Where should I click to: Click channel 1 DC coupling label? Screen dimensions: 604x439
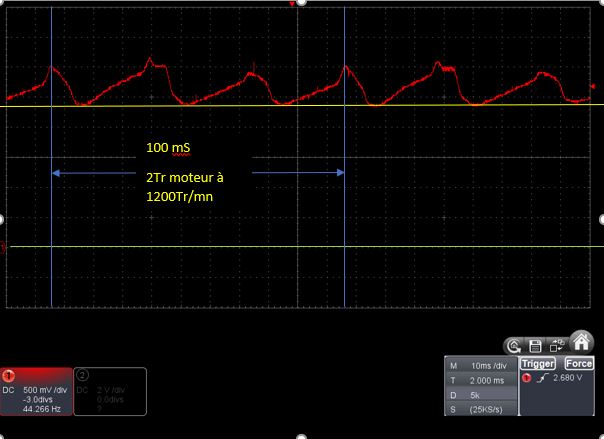tap(8, 390)
